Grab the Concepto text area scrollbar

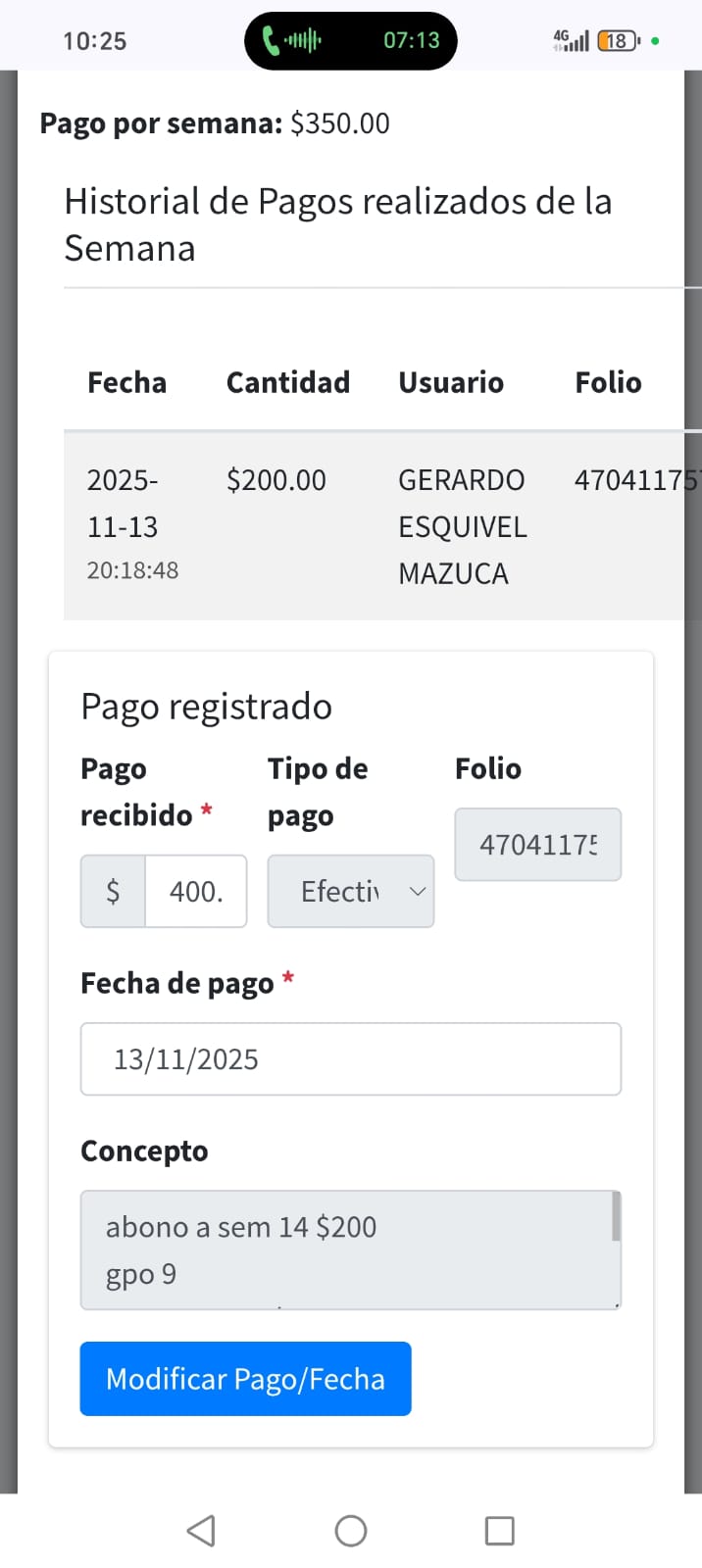tap(616, 1216)
